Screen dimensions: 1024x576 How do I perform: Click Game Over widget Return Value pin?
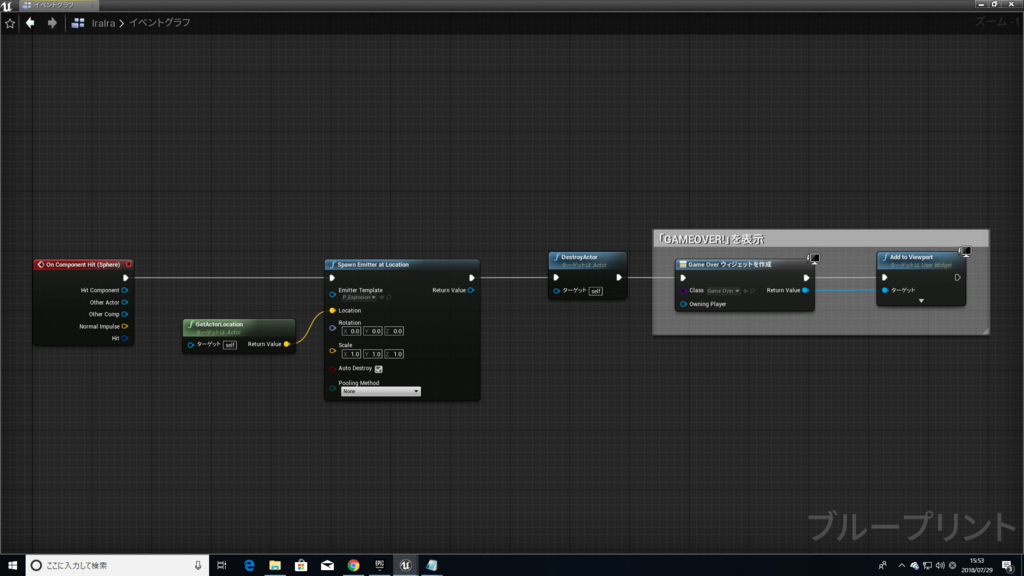pyautogui.click(x=805, y=290)
